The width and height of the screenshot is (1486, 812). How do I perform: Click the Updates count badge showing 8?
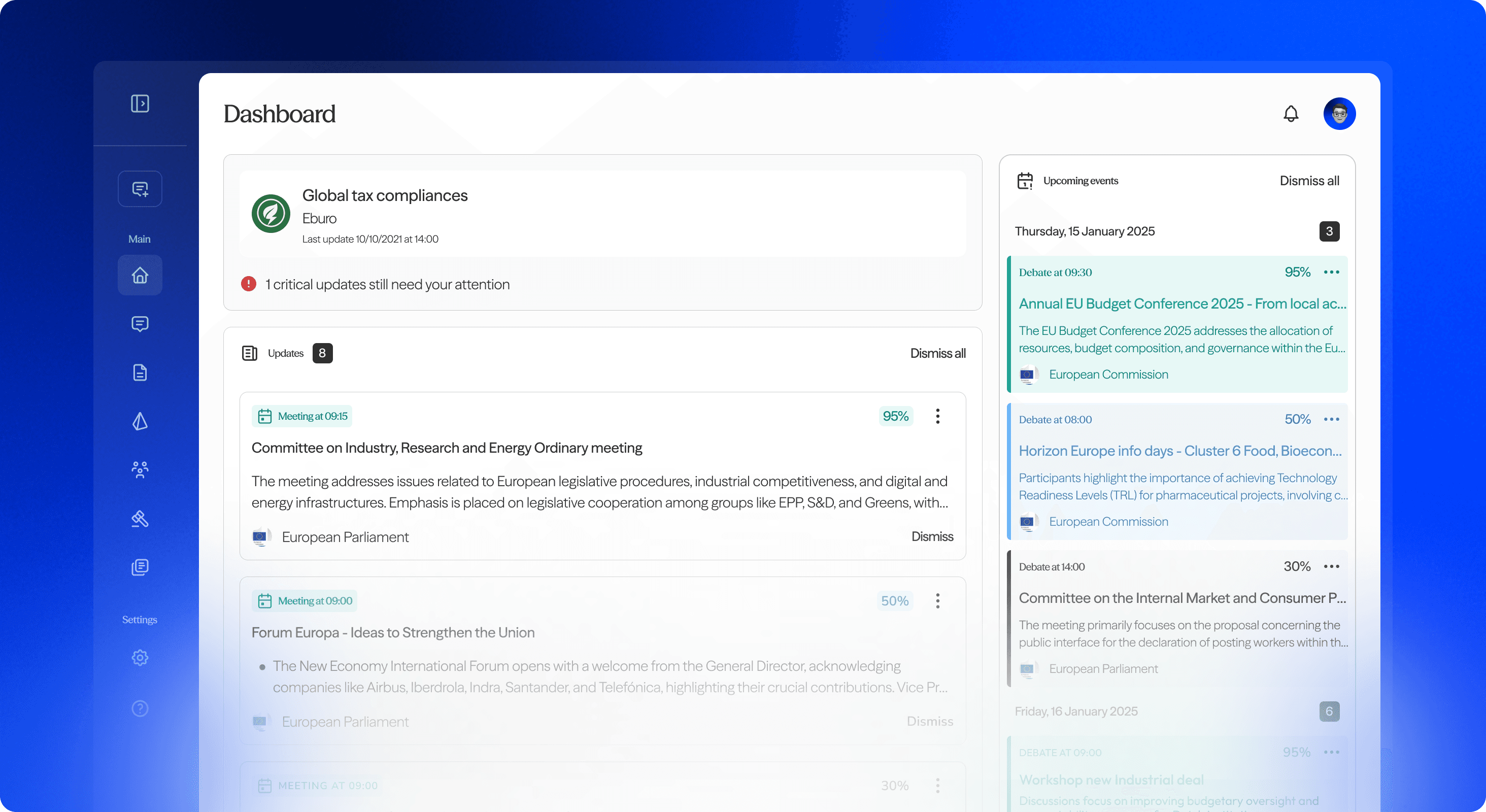click(322, 353)
